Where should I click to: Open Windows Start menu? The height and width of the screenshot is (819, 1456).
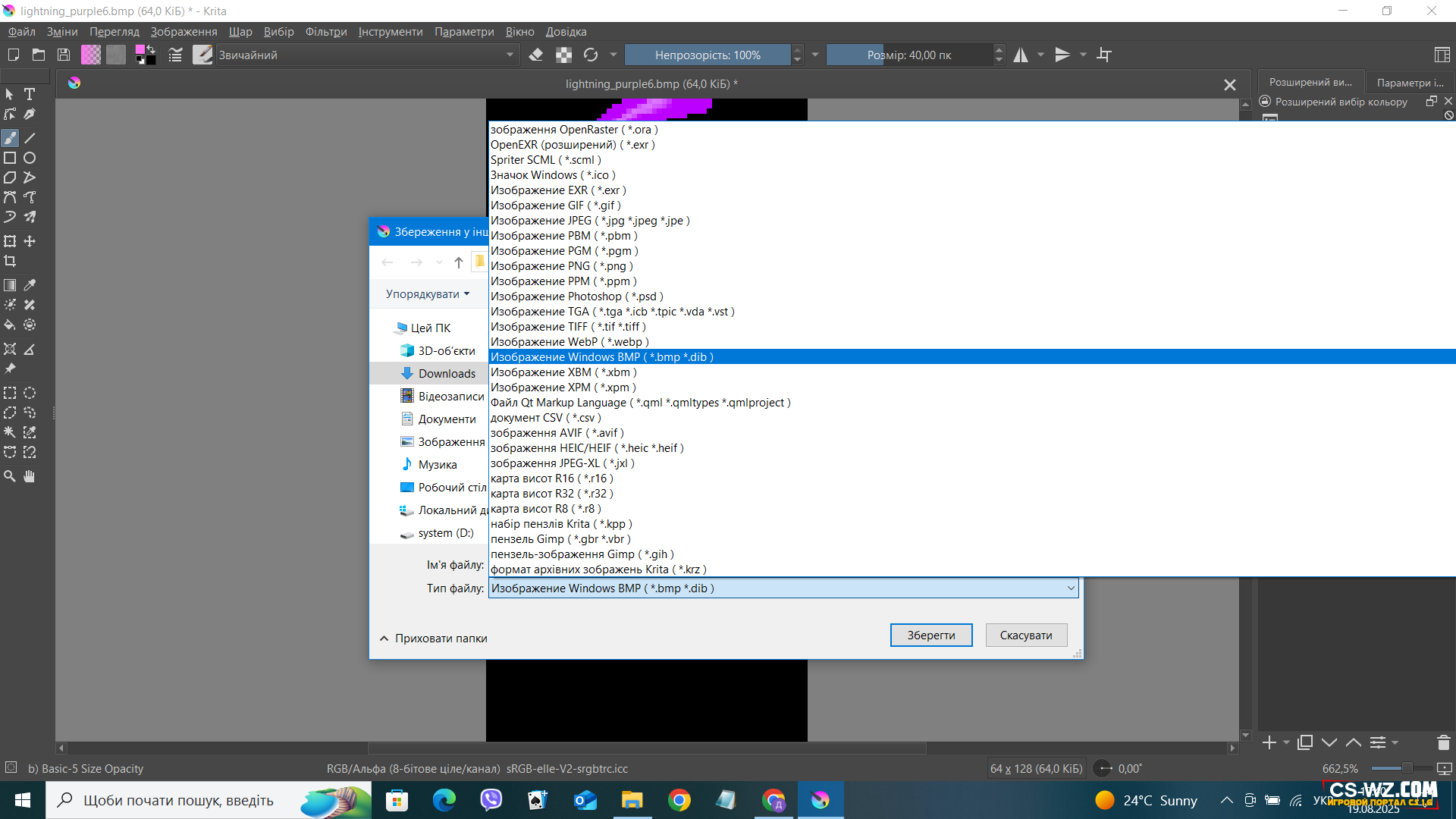(23, 800)
